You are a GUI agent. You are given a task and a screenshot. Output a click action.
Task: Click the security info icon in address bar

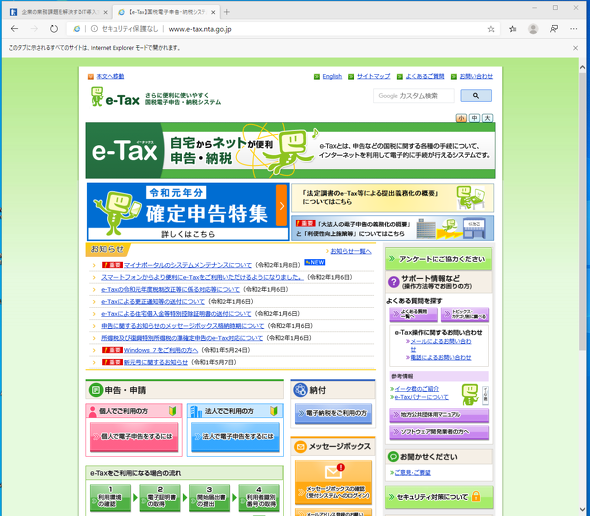click(94, 29)
